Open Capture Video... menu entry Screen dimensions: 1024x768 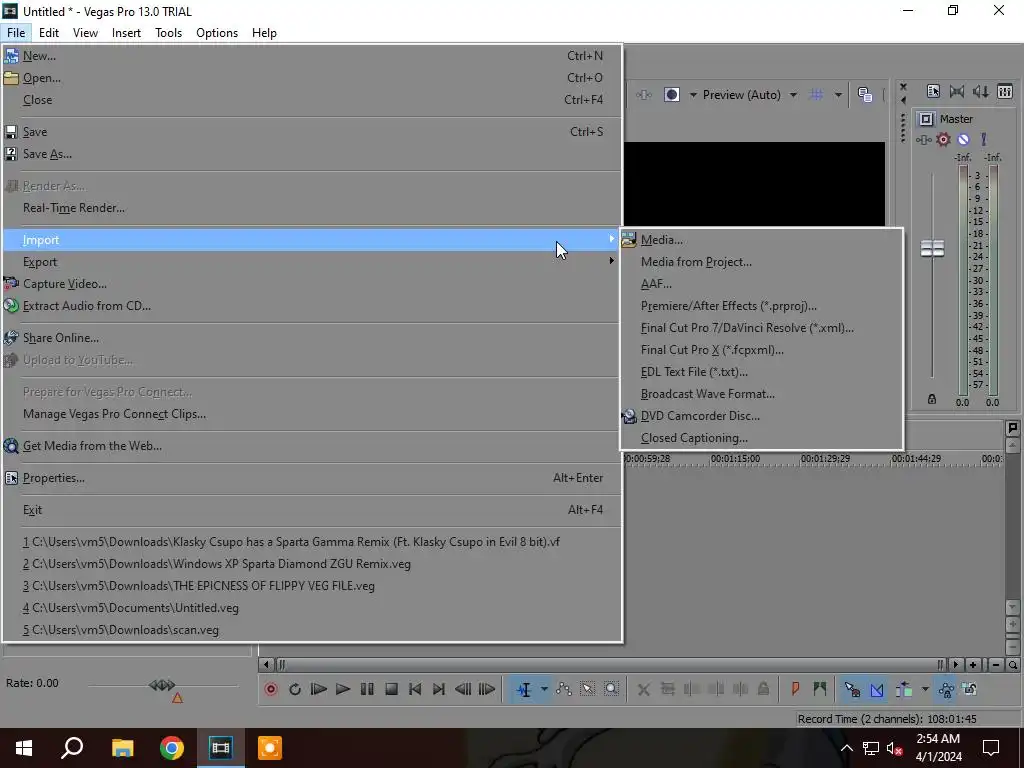tap(312, 284)
